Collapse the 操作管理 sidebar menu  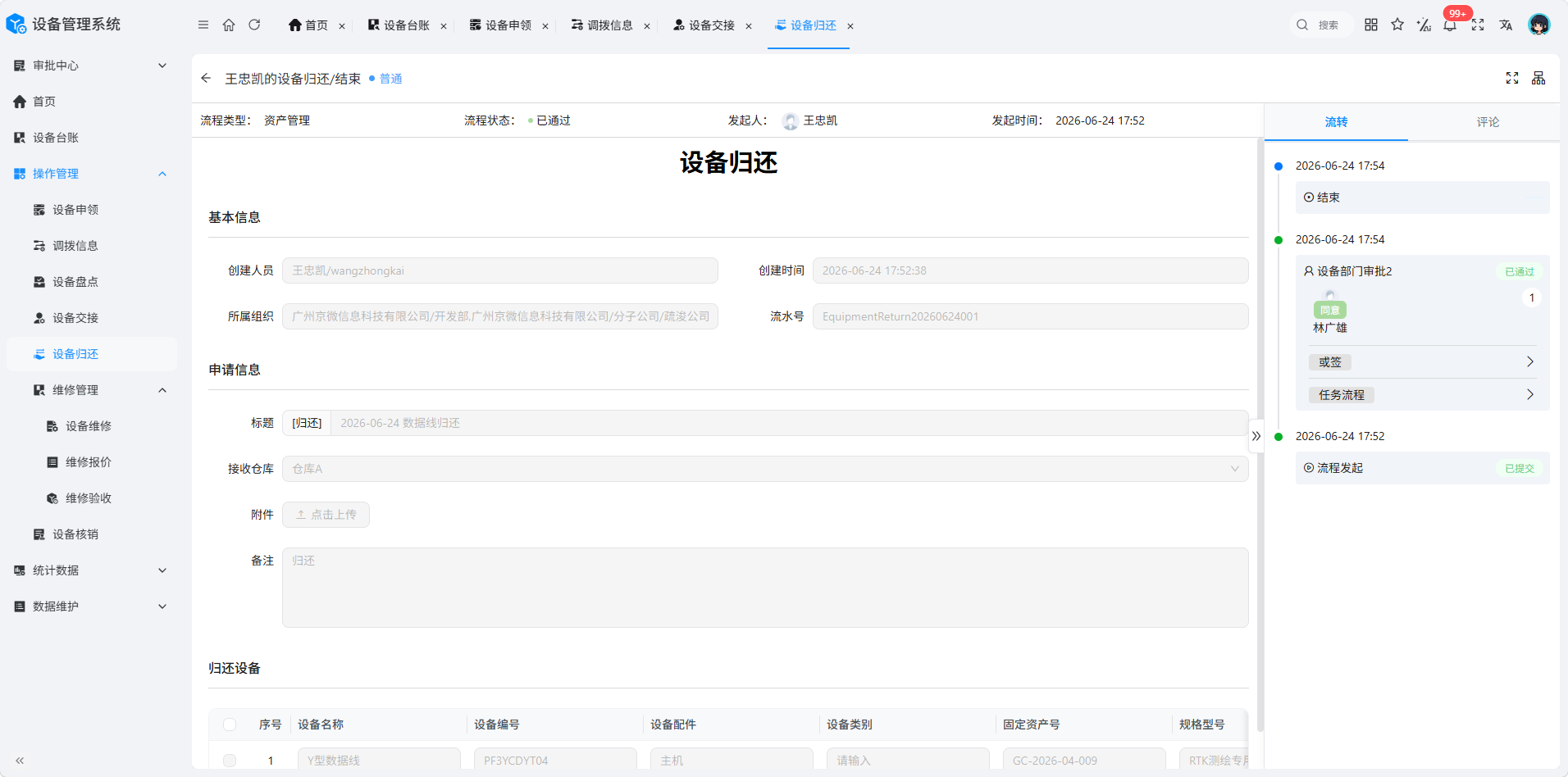tap(90, 174)
